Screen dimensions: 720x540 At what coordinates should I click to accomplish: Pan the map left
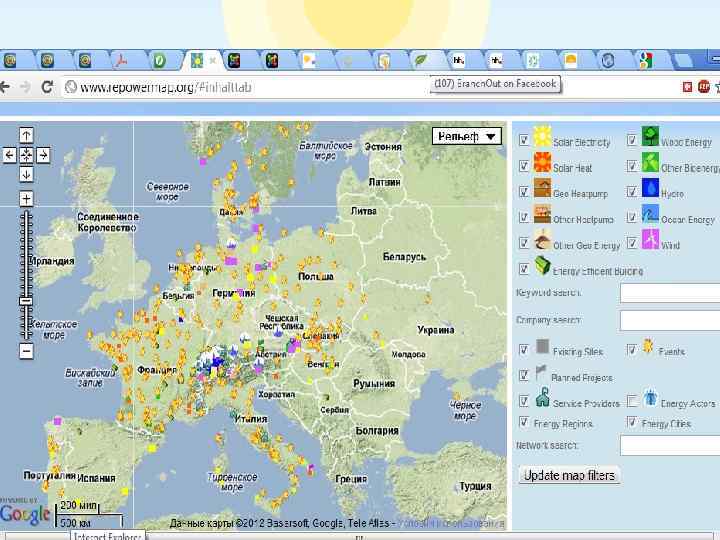9,155
